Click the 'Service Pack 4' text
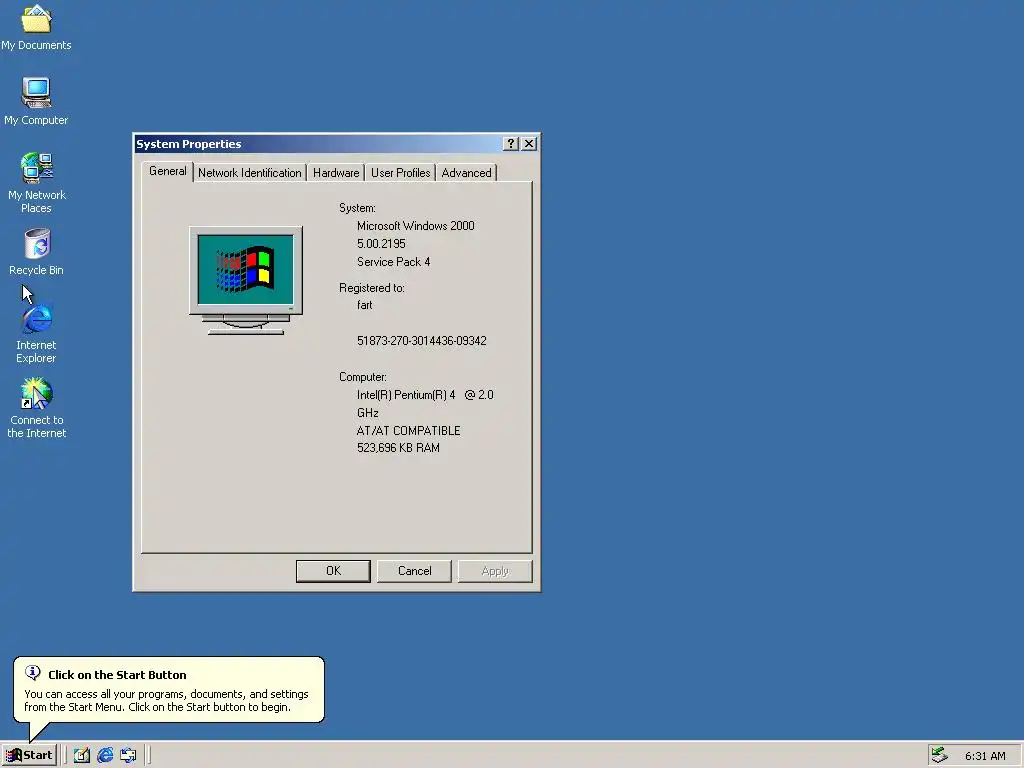This screenshot has width=1024, height=768. tap(393, 262)
